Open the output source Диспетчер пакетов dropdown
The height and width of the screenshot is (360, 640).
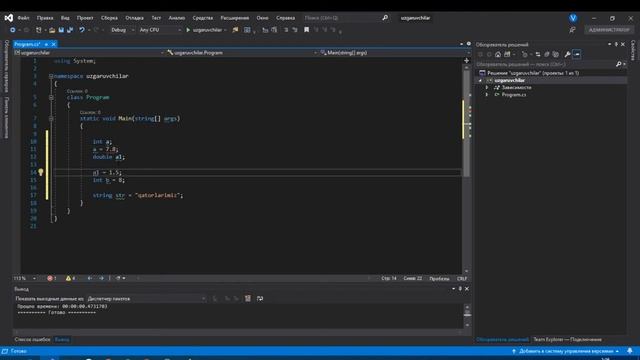point(146,299)
